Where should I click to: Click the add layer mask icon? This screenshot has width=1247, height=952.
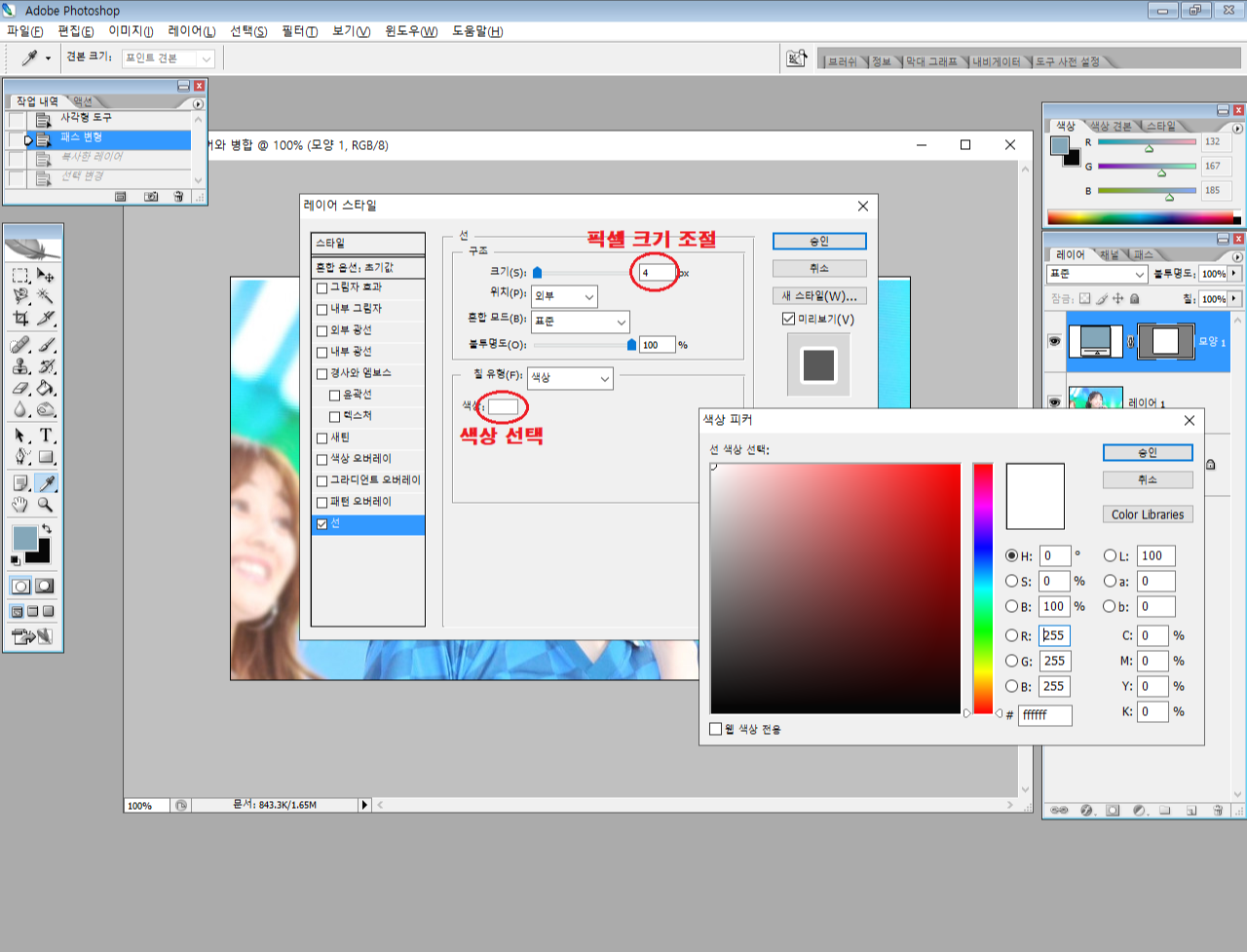pyautogui.click(x=1113, y=811)
